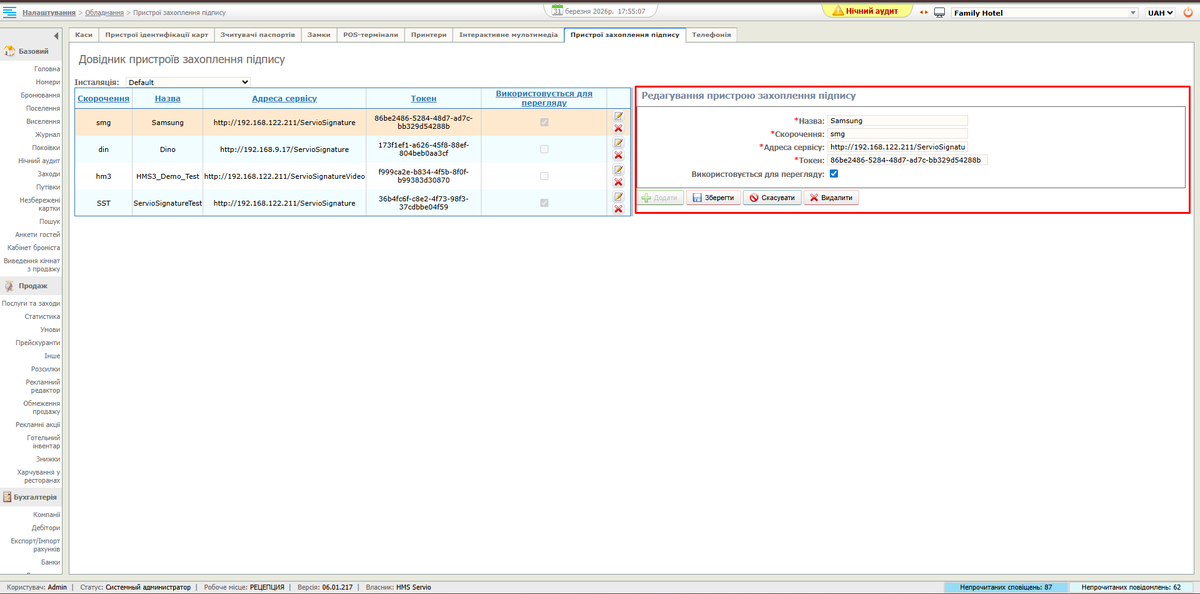The width and height of the screenshot is (1200, 594).
Task: Collapse the left sidebar with arrow icon
Action: 57,35
